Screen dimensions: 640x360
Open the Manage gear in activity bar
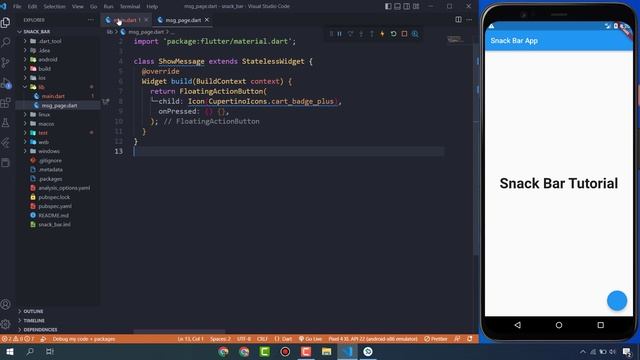tap(6, 324)
